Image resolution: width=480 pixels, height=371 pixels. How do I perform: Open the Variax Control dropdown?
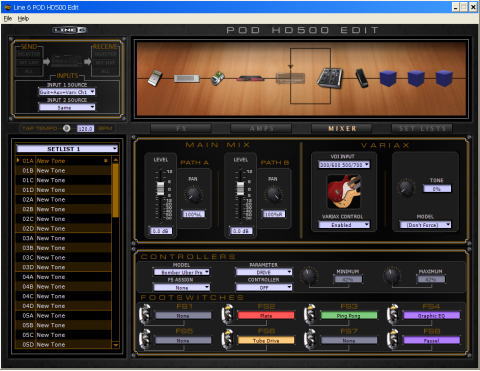344,225
